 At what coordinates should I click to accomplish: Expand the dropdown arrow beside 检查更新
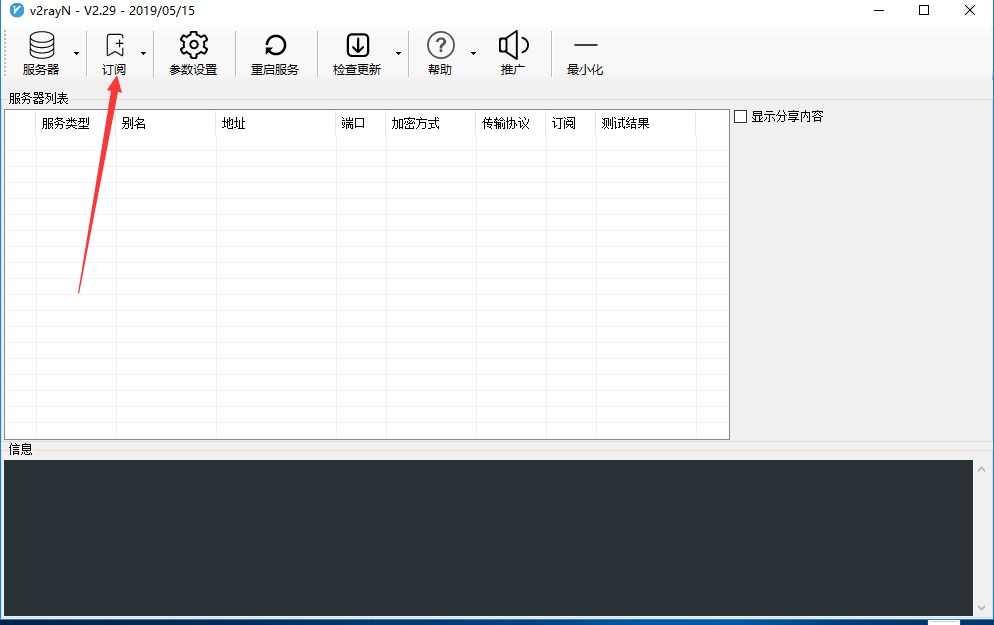coord(398,53)
